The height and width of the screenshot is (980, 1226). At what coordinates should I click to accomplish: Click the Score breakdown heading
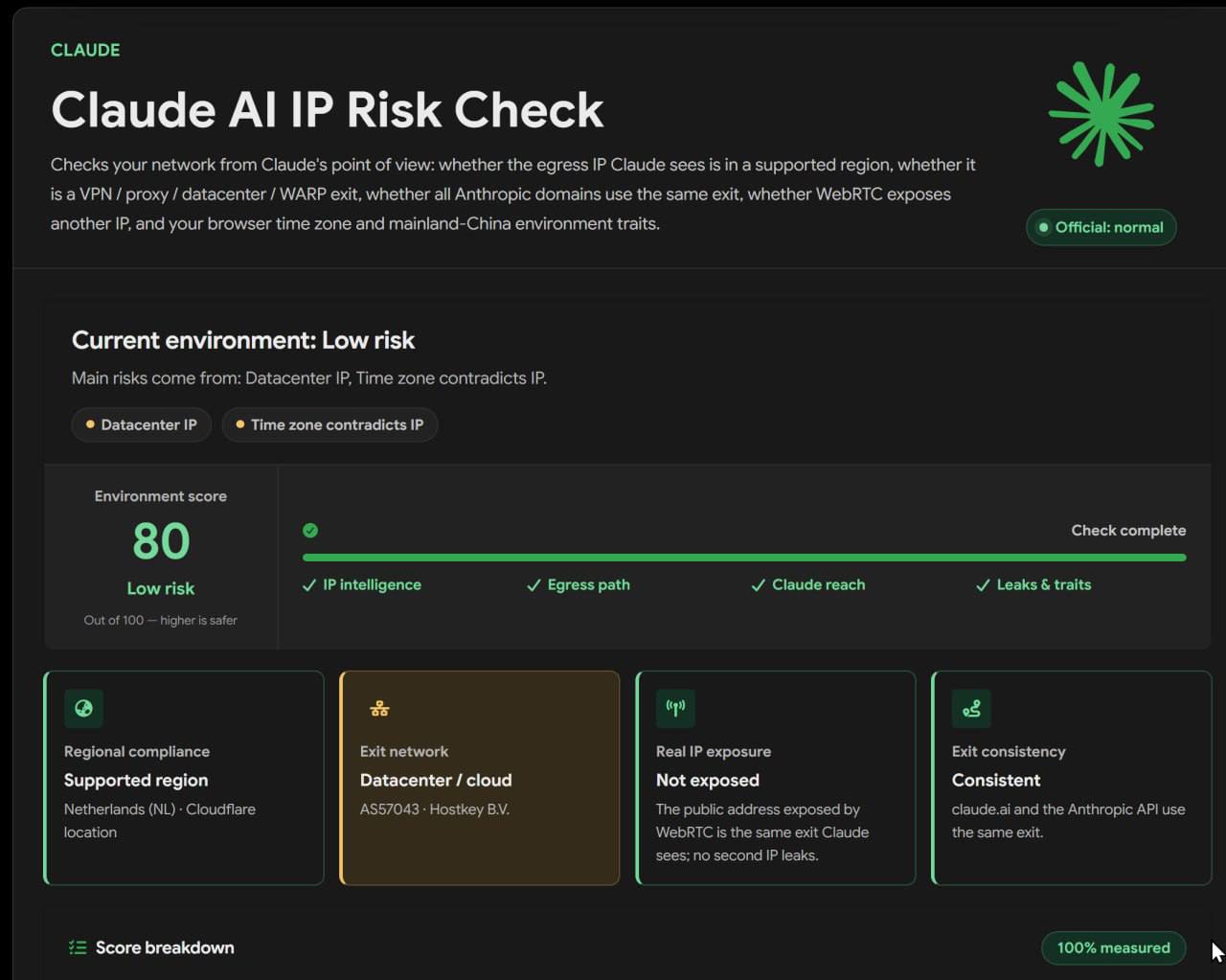165,947
